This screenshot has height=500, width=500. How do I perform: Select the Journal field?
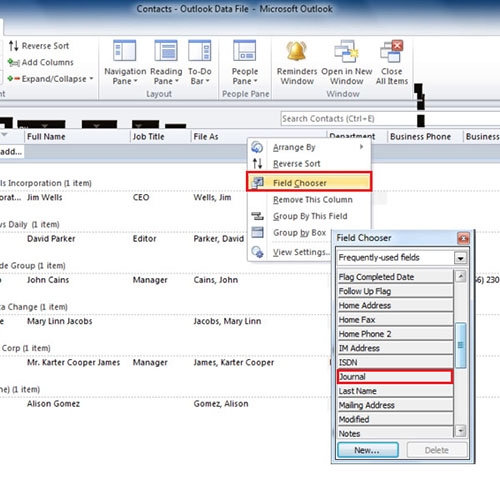coord(395,377)
